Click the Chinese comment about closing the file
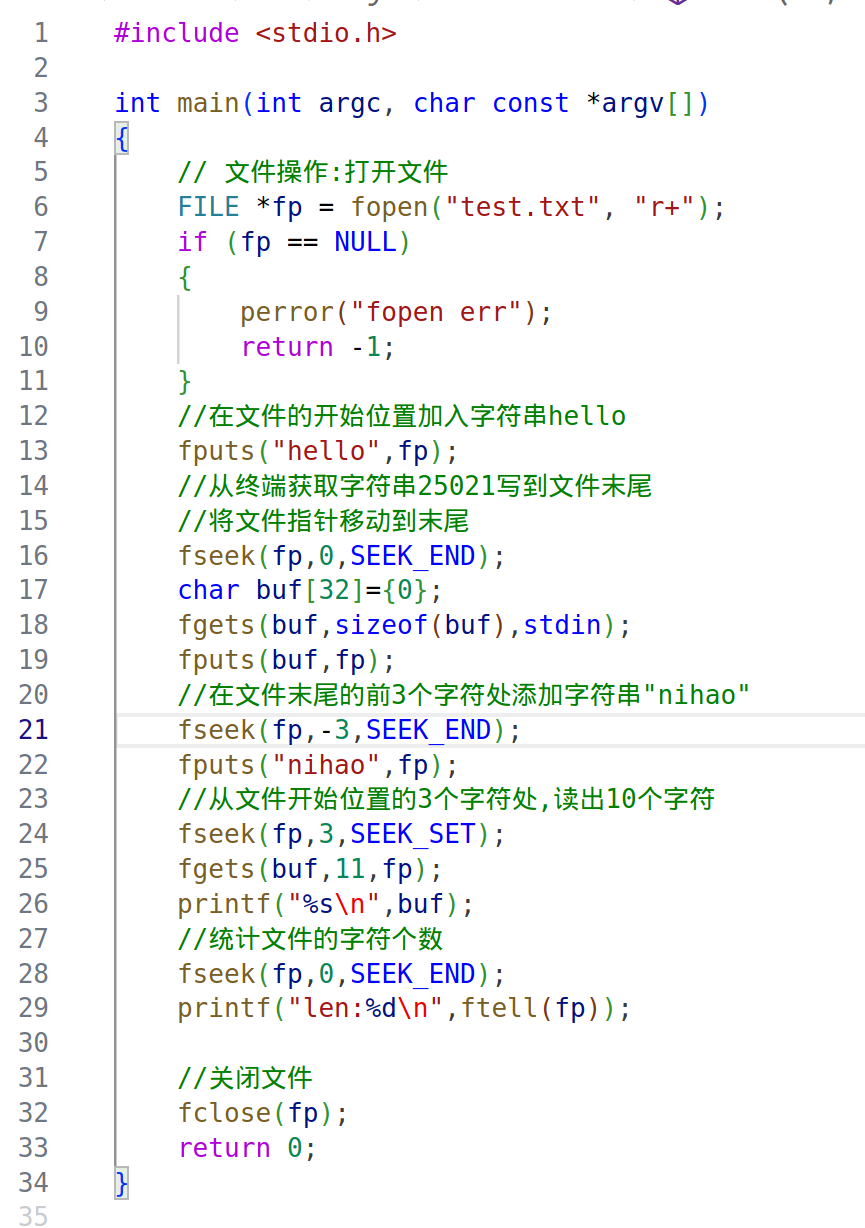 tap(245, 1077)
